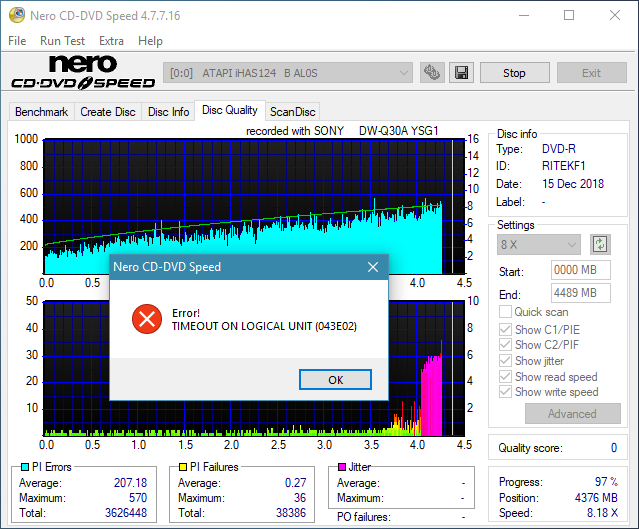This screenshot has height=529, width=639.
Task: Close the error dialog with X
Action: point(373,267)
